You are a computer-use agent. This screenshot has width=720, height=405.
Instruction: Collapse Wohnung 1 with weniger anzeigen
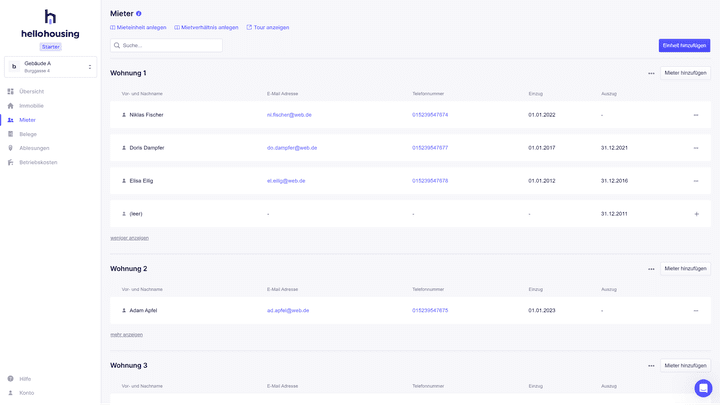pyautogui.click(x=129, y=238)
